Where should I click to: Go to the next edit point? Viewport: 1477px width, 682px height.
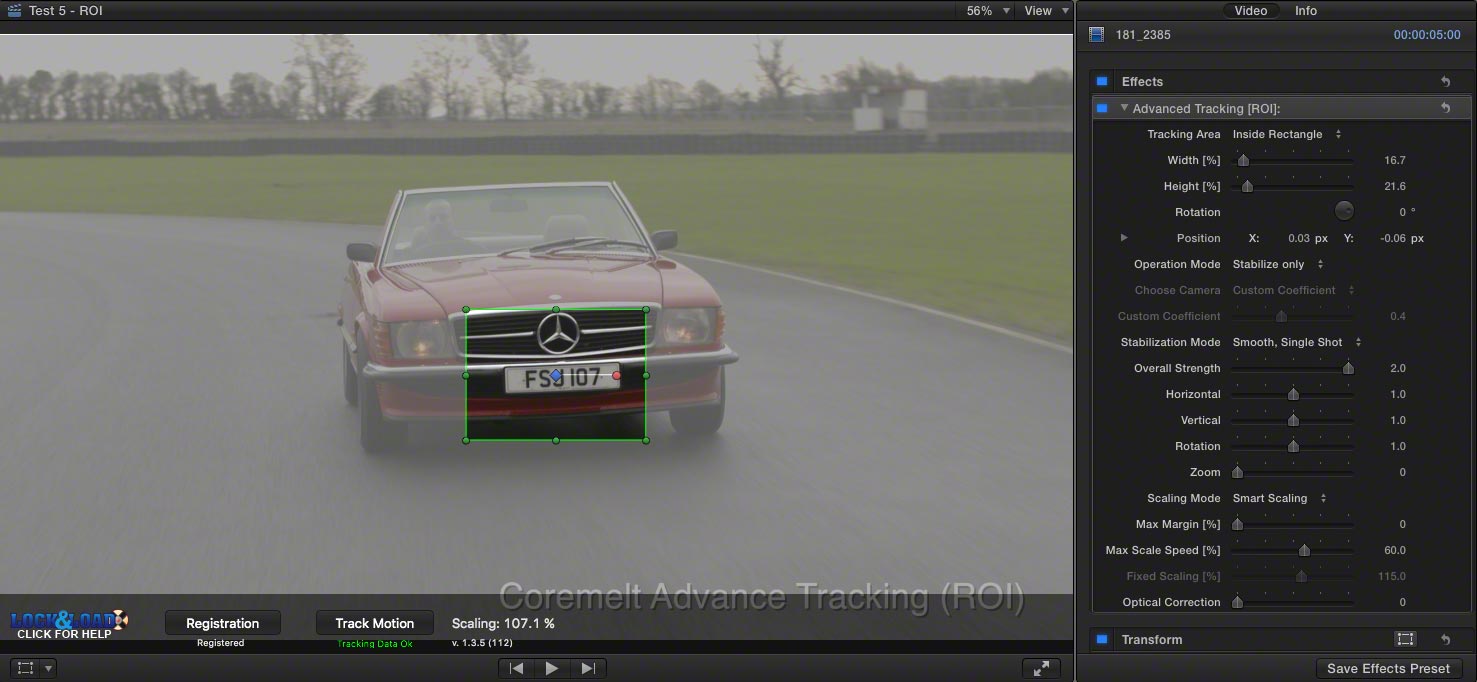tap(588, 669)
